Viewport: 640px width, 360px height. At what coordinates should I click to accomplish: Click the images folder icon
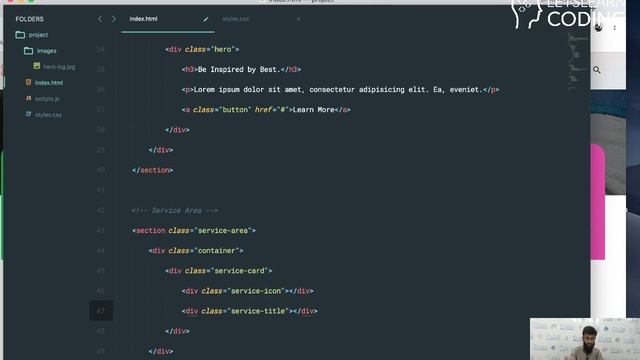tap(28, 51)
